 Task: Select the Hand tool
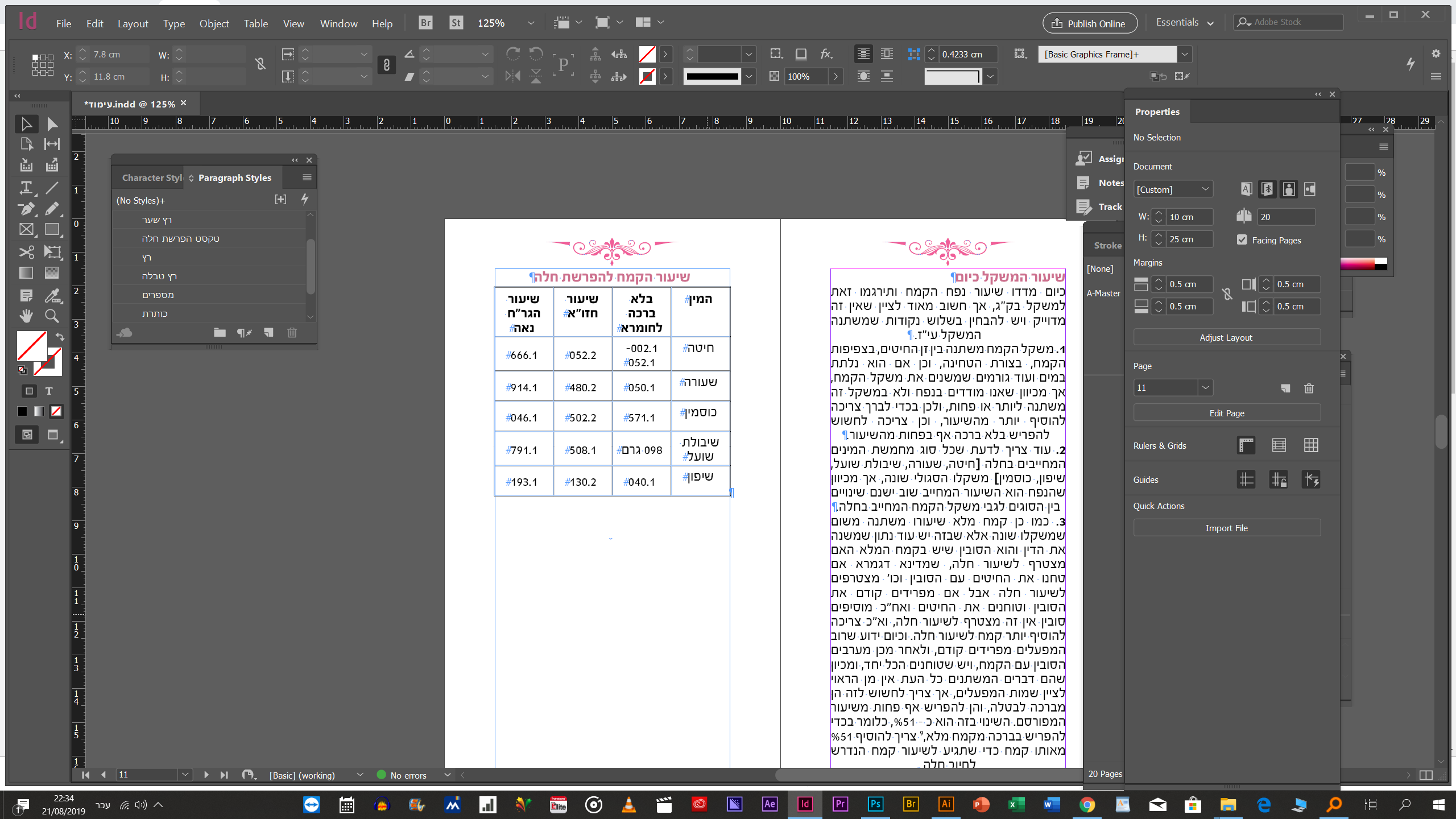[x=26, y=316]
